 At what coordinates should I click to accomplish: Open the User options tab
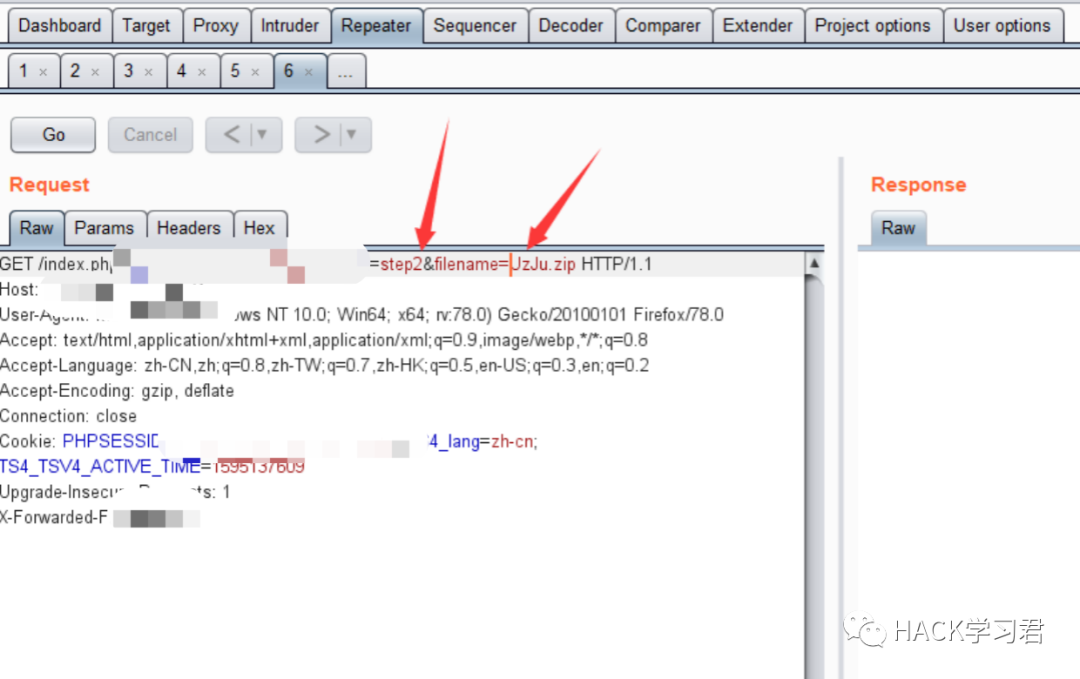pyautogui.click(x=1002, y=26)
